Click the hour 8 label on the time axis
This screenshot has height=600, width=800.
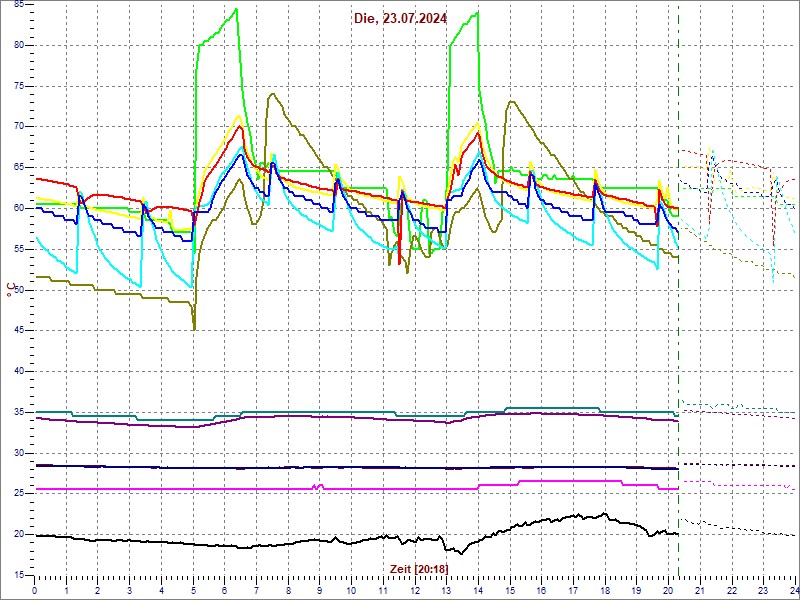[288, 590]
